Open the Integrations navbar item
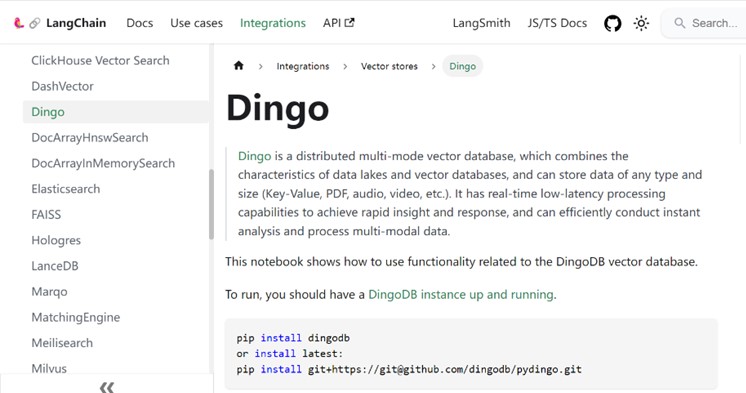This screenshot has width=746, height=393. click(x=273, y=23)
